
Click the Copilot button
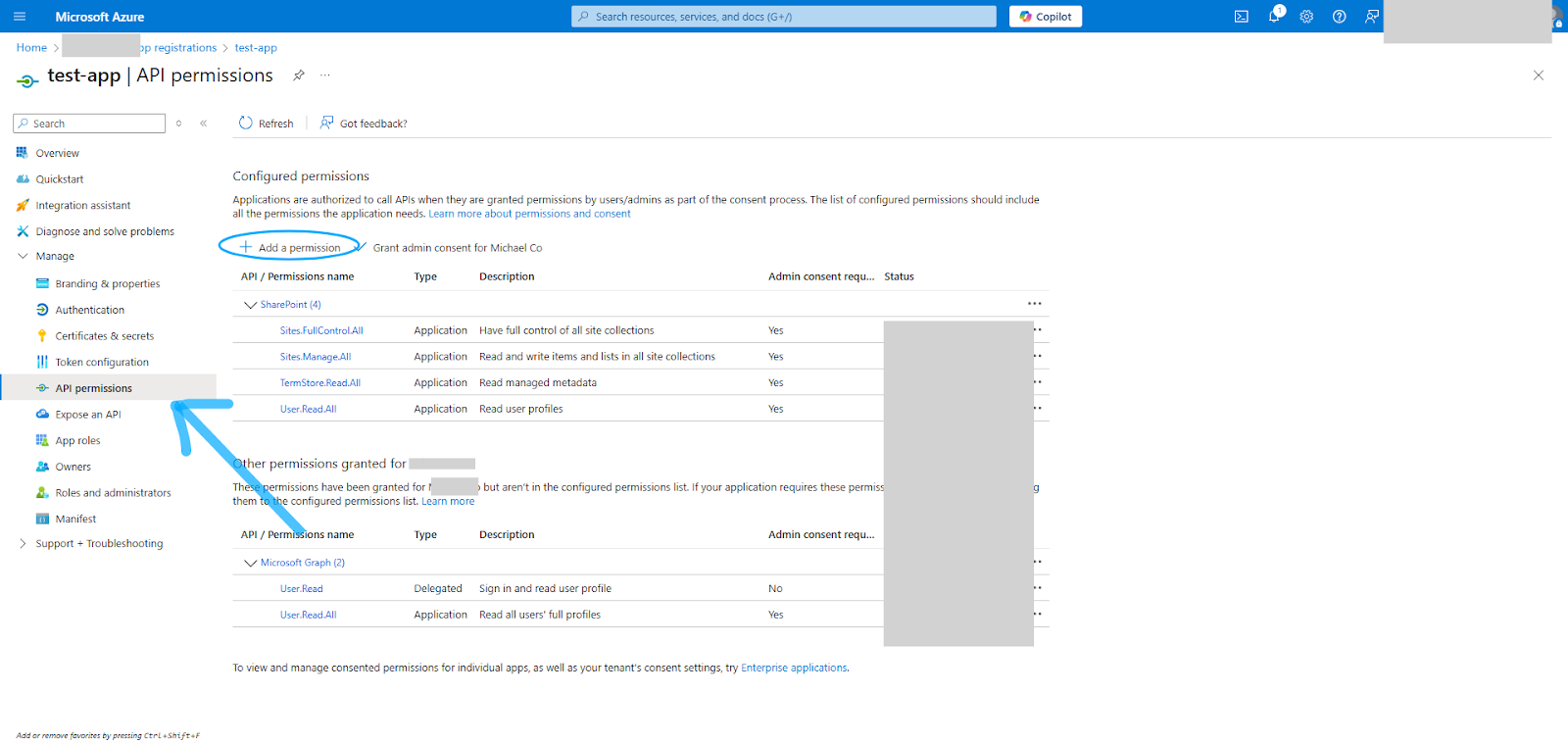pyautogui.click(x=1046, y=17)
